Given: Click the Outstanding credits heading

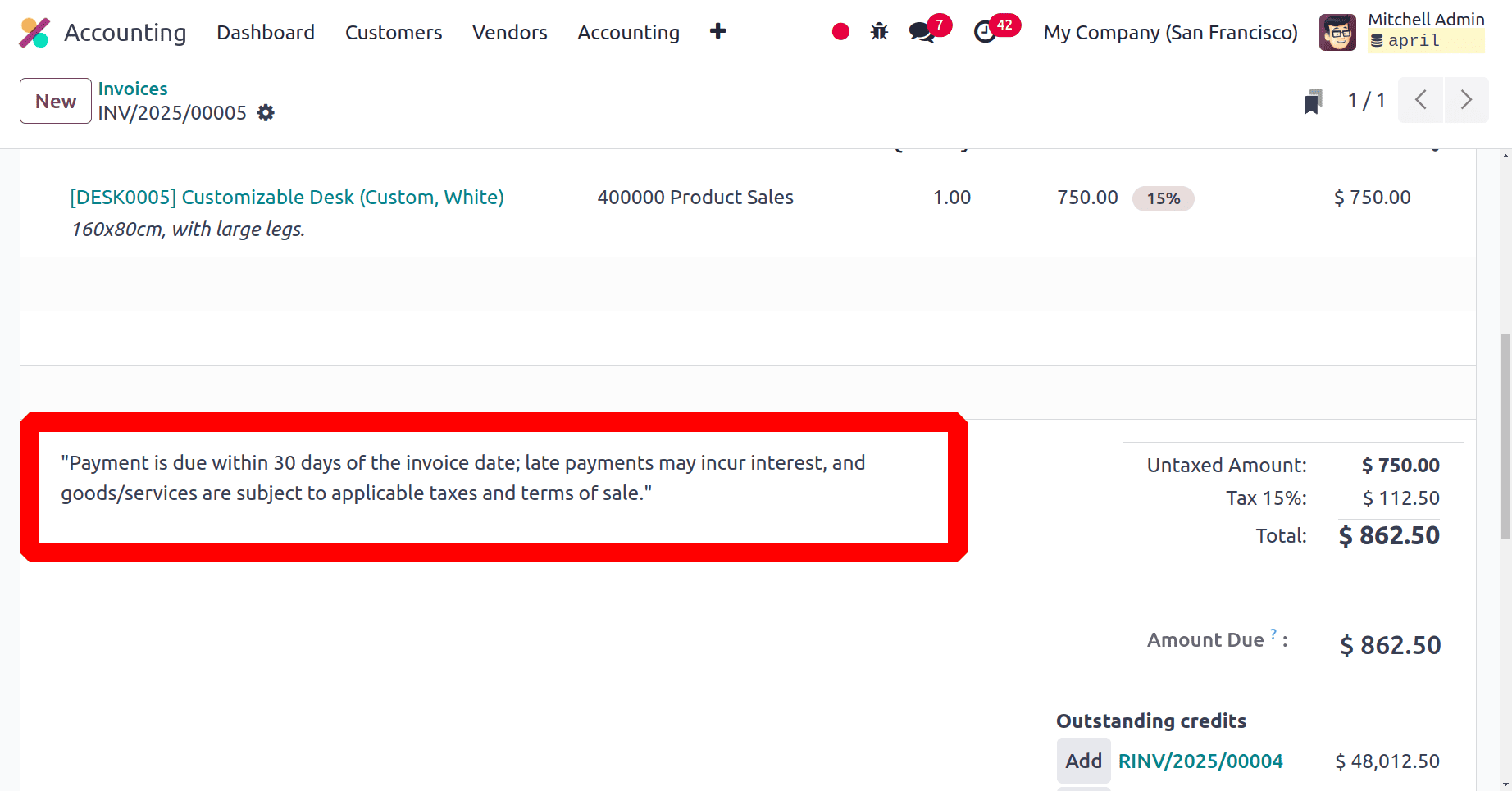Looking at the screenshot, I should 1151,721.
